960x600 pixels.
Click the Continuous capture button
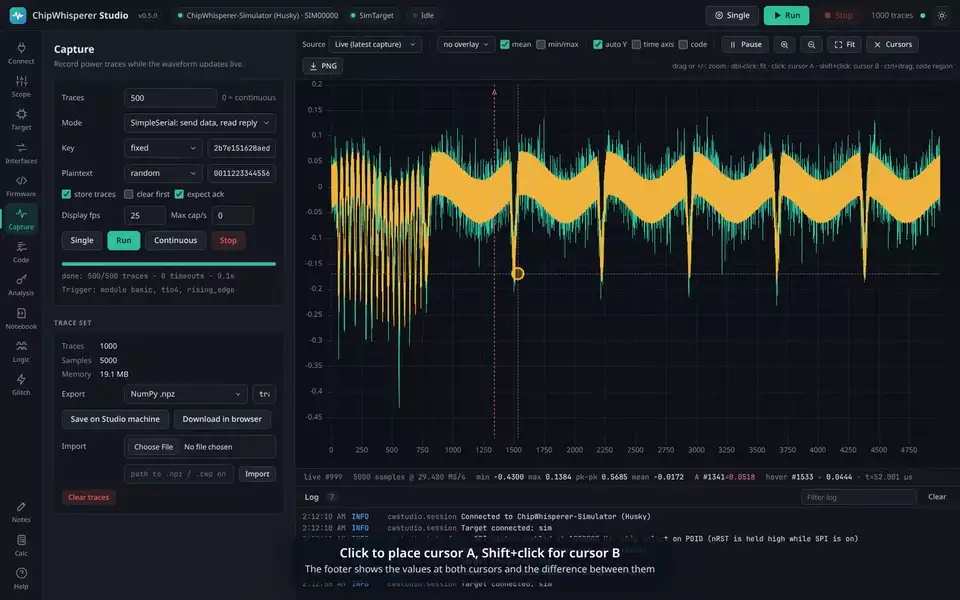pyautogui.click(x=175, y=241)
